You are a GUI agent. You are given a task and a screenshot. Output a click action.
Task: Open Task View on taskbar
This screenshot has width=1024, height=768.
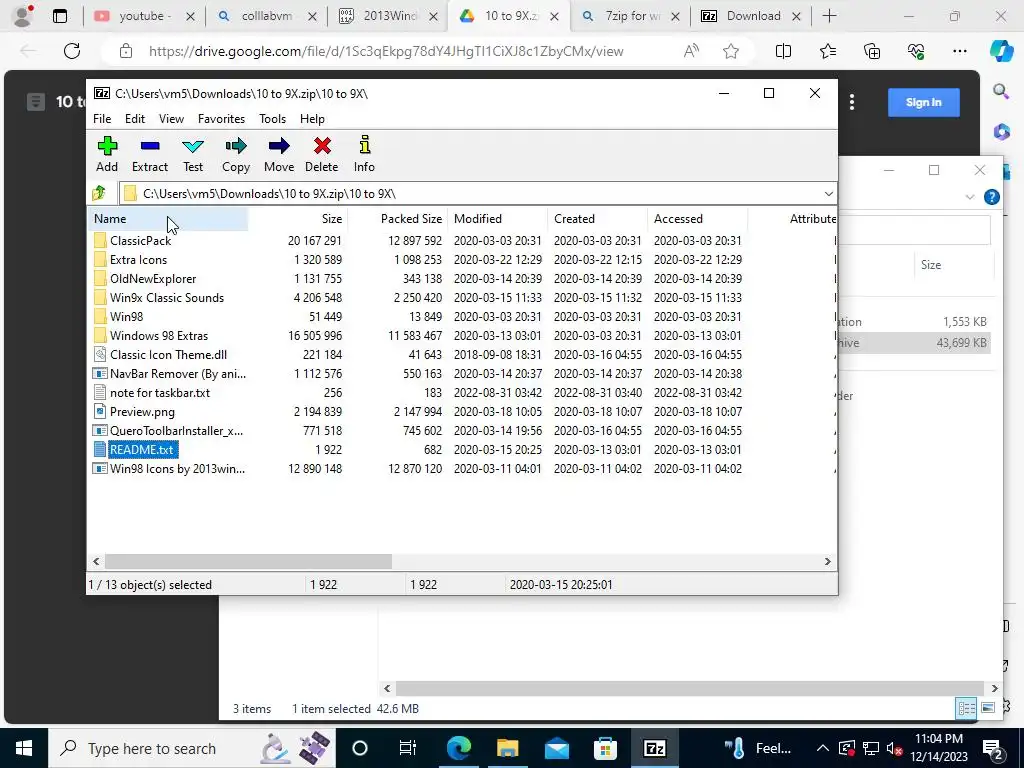tap(408, 748)
